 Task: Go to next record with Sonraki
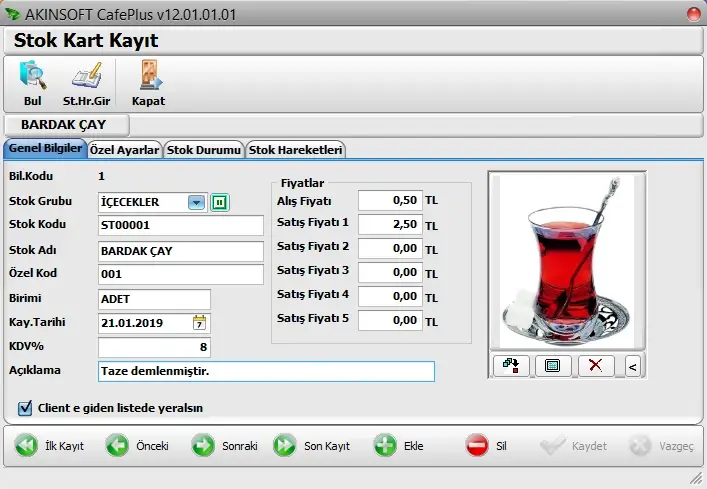click(x=224, y=446)
